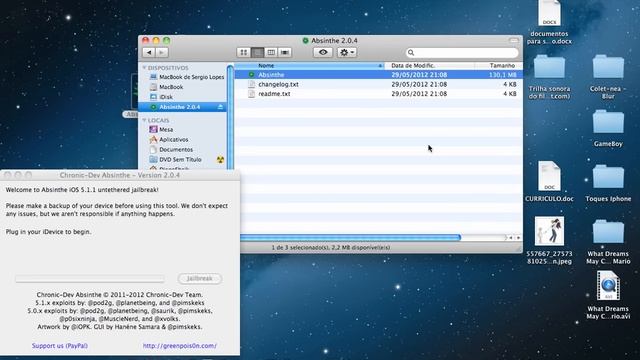
Task: Click the readme.txt document icon
Action: click(x=251, y=94)
